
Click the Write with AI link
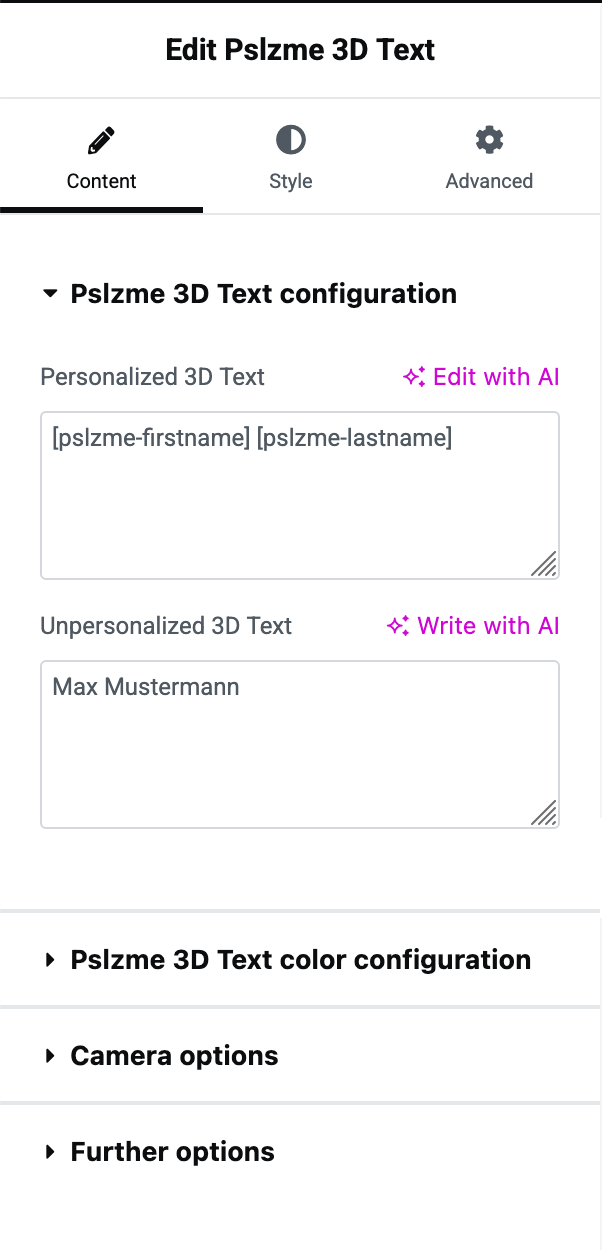point(488,626)
